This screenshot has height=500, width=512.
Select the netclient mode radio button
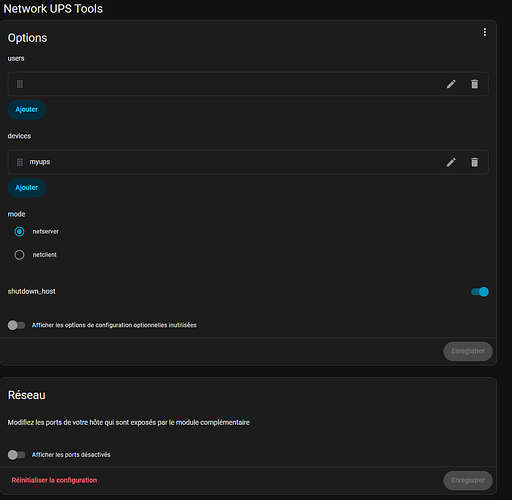[x=19, y=255]
